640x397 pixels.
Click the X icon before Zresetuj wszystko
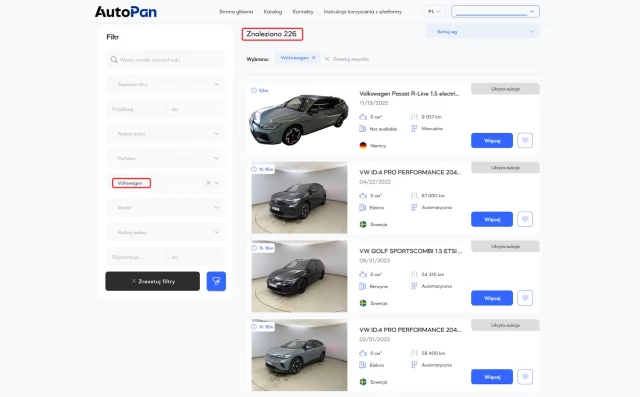point(327,59)
